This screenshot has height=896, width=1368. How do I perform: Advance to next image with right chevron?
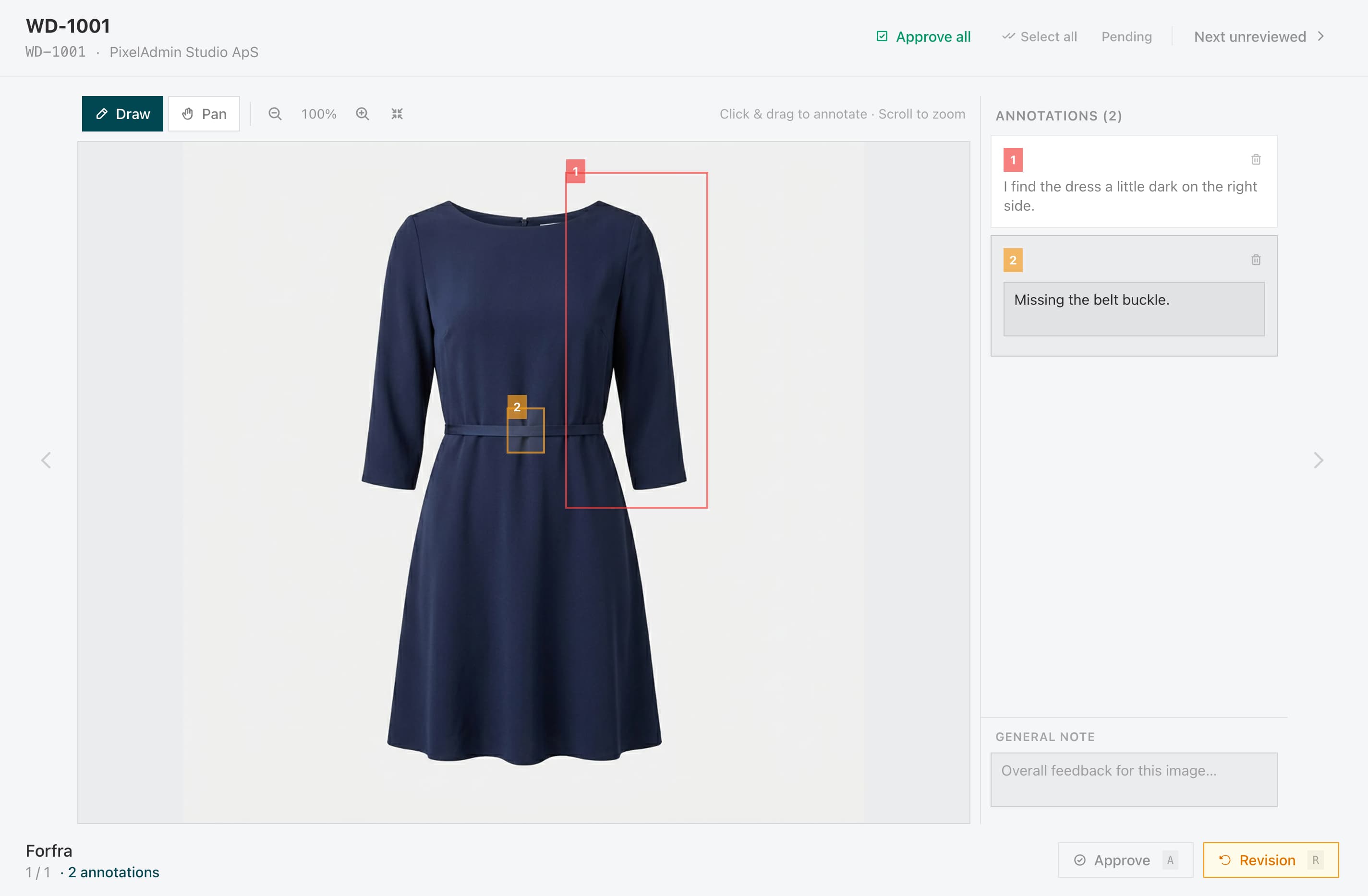click(x=1320, y=459)
